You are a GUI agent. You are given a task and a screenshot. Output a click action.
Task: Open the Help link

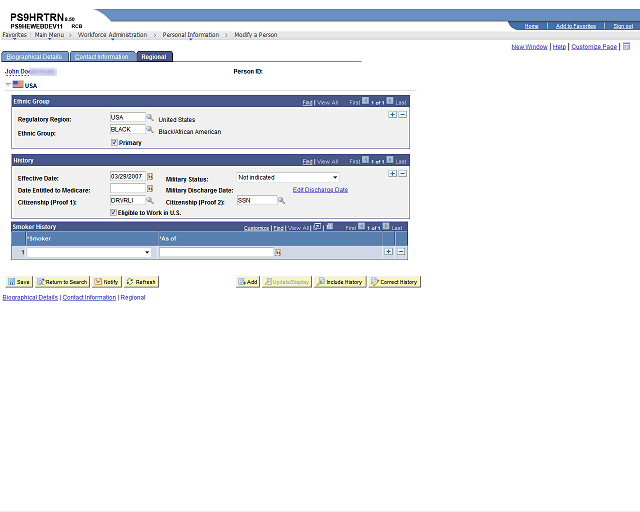(559, 47)
